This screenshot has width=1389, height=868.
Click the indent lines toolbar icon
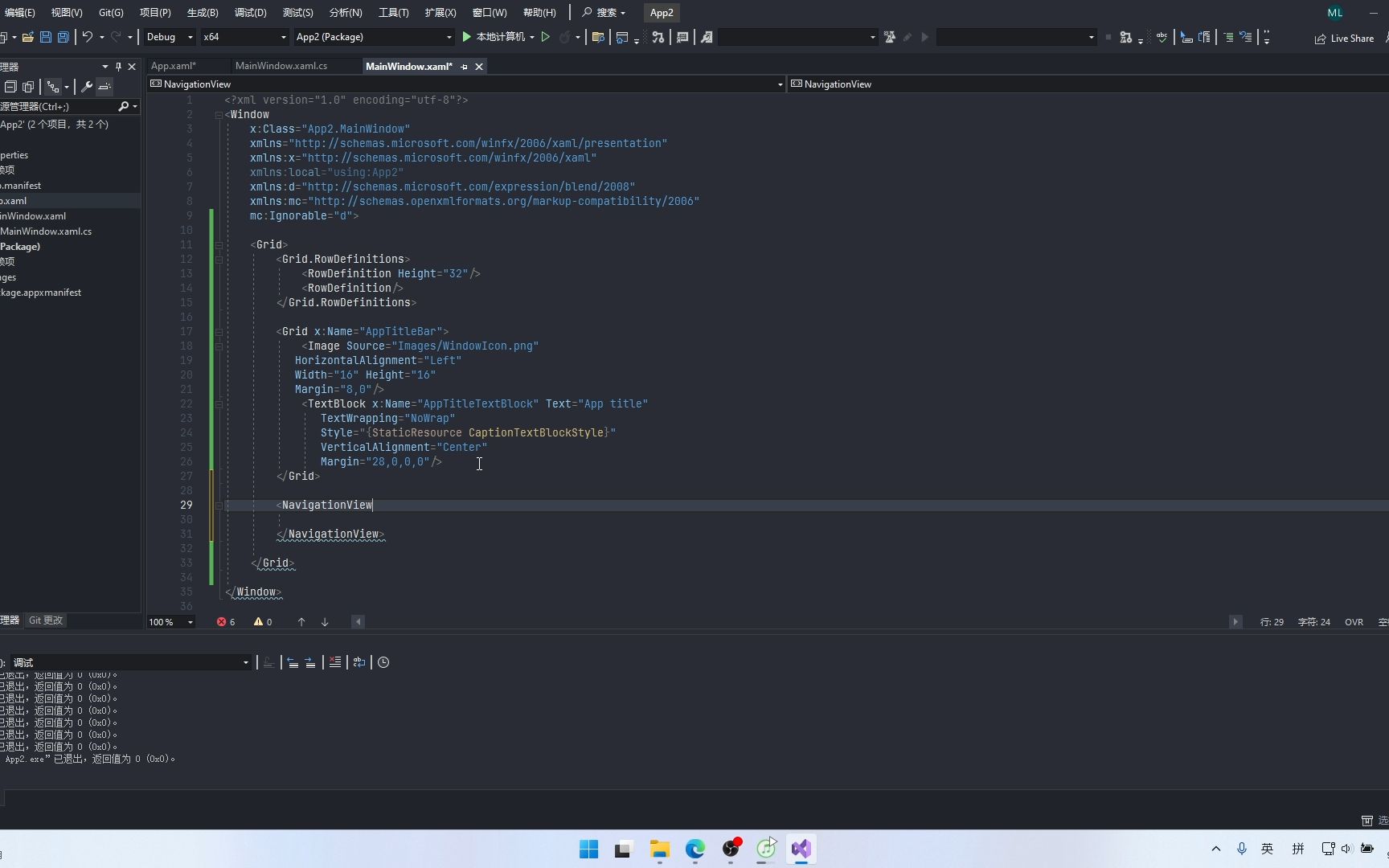tap(1228, 37)
